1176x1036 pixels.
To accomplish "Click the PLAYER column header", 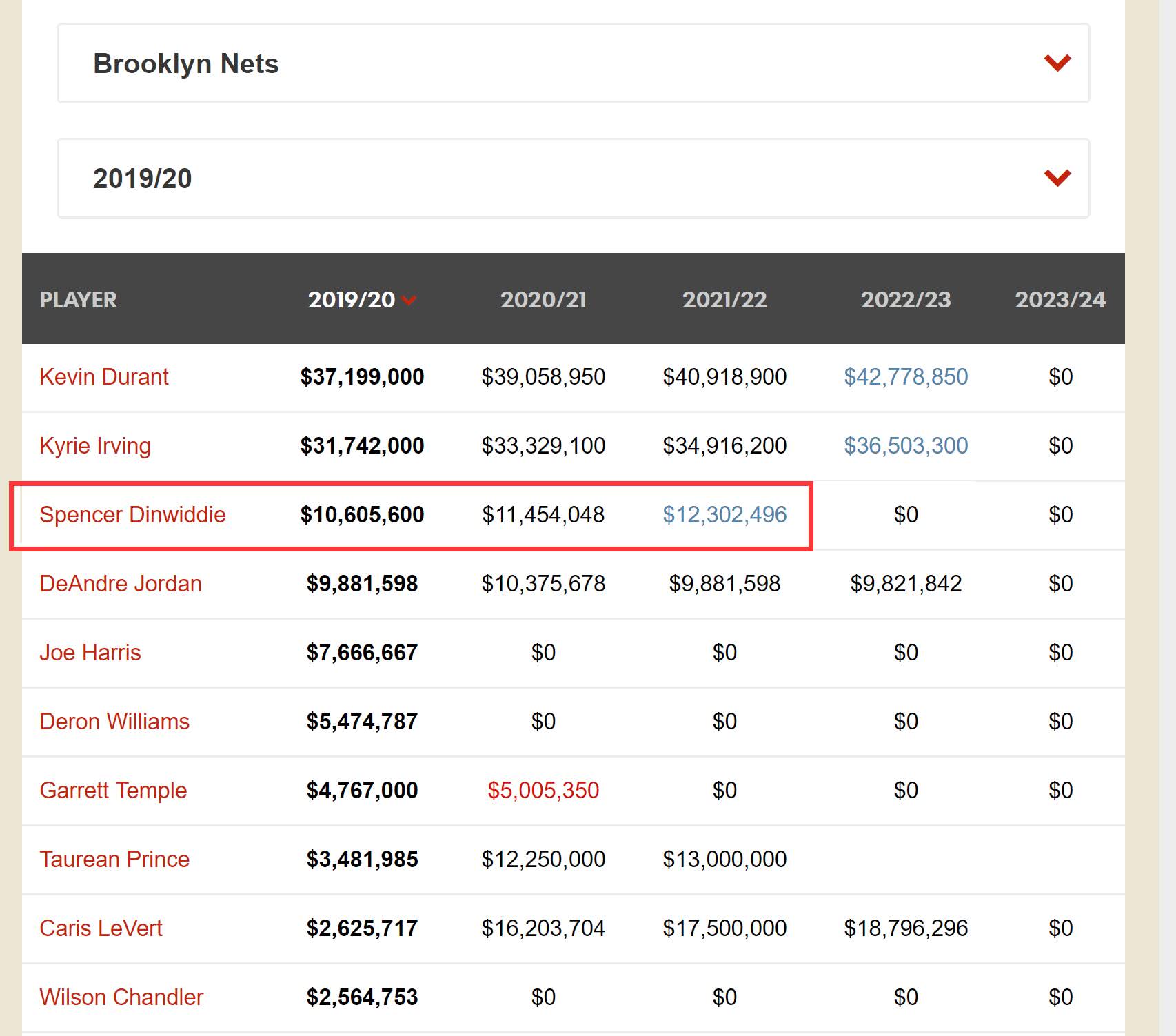I will tap(78, 300).
